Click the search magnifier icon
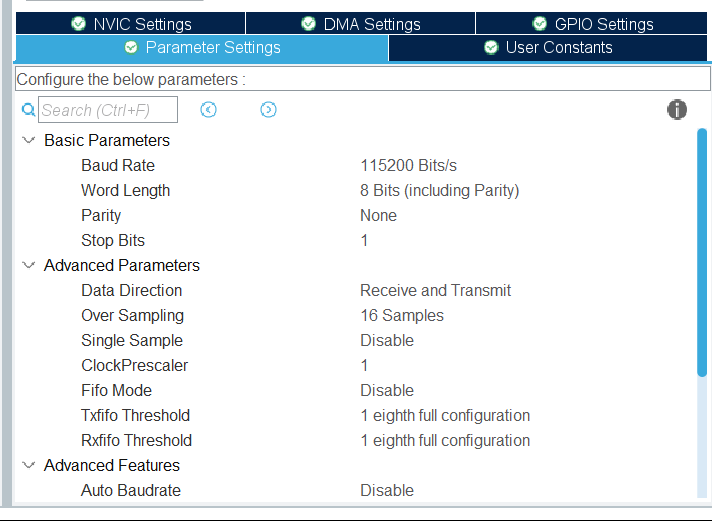 point(28,110)
